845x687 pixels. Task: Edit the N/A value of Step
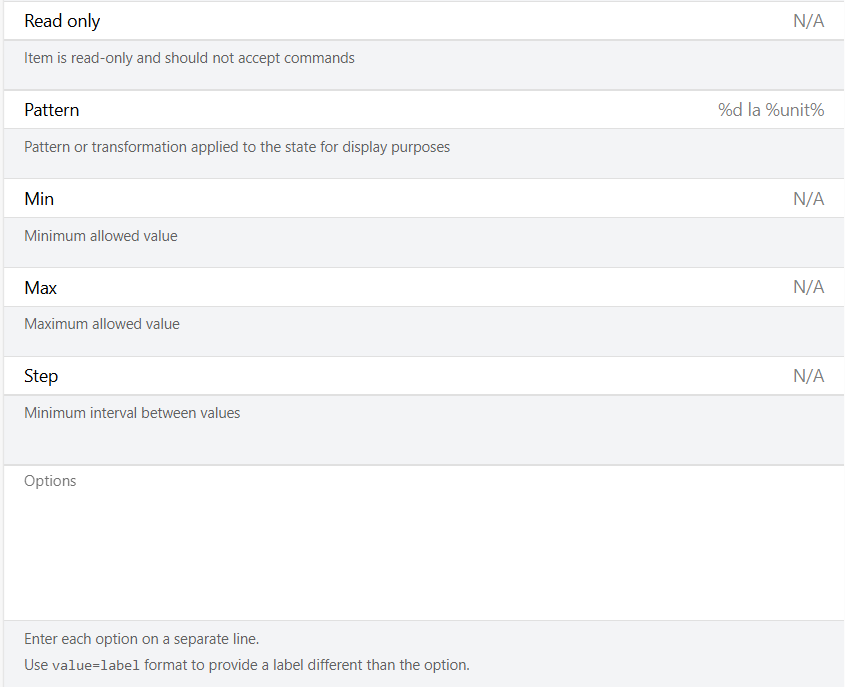(808, 376)
